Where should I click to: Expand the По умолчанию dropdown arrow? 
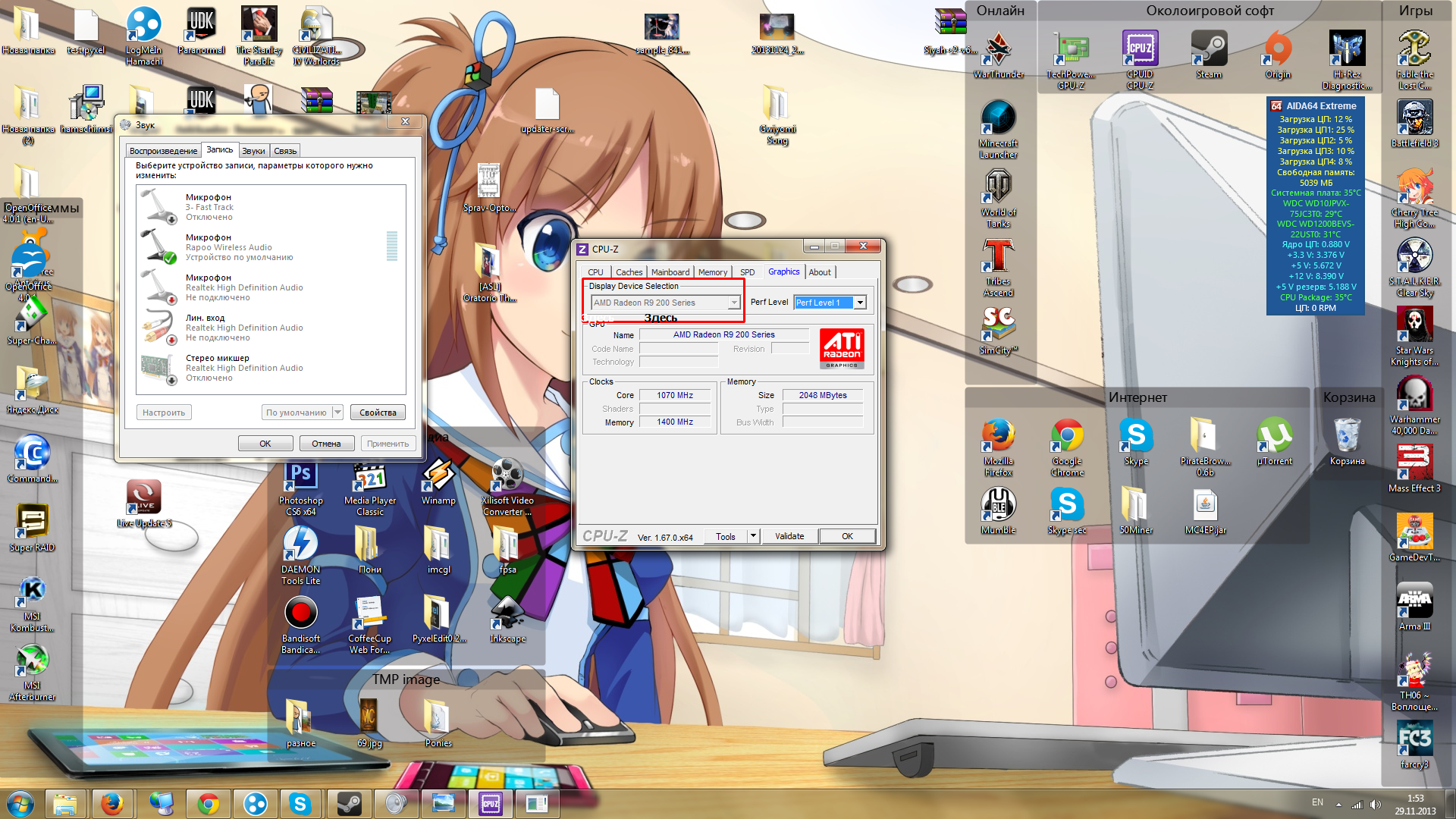click(x=337, y=413)
